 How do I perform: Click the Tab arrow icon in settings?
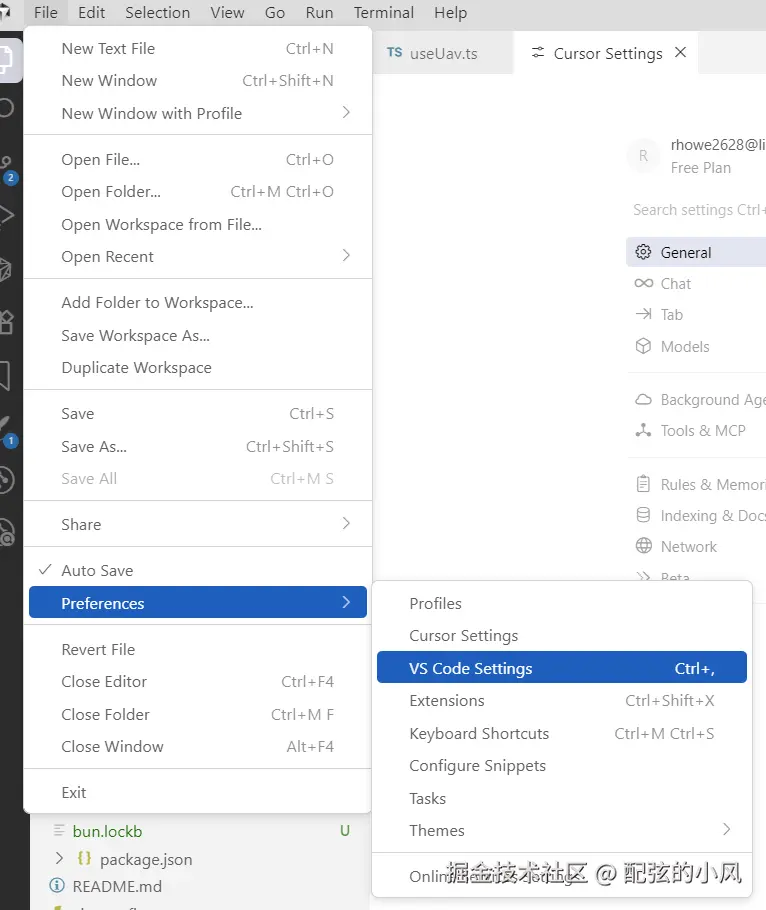(x=643, y=314)
